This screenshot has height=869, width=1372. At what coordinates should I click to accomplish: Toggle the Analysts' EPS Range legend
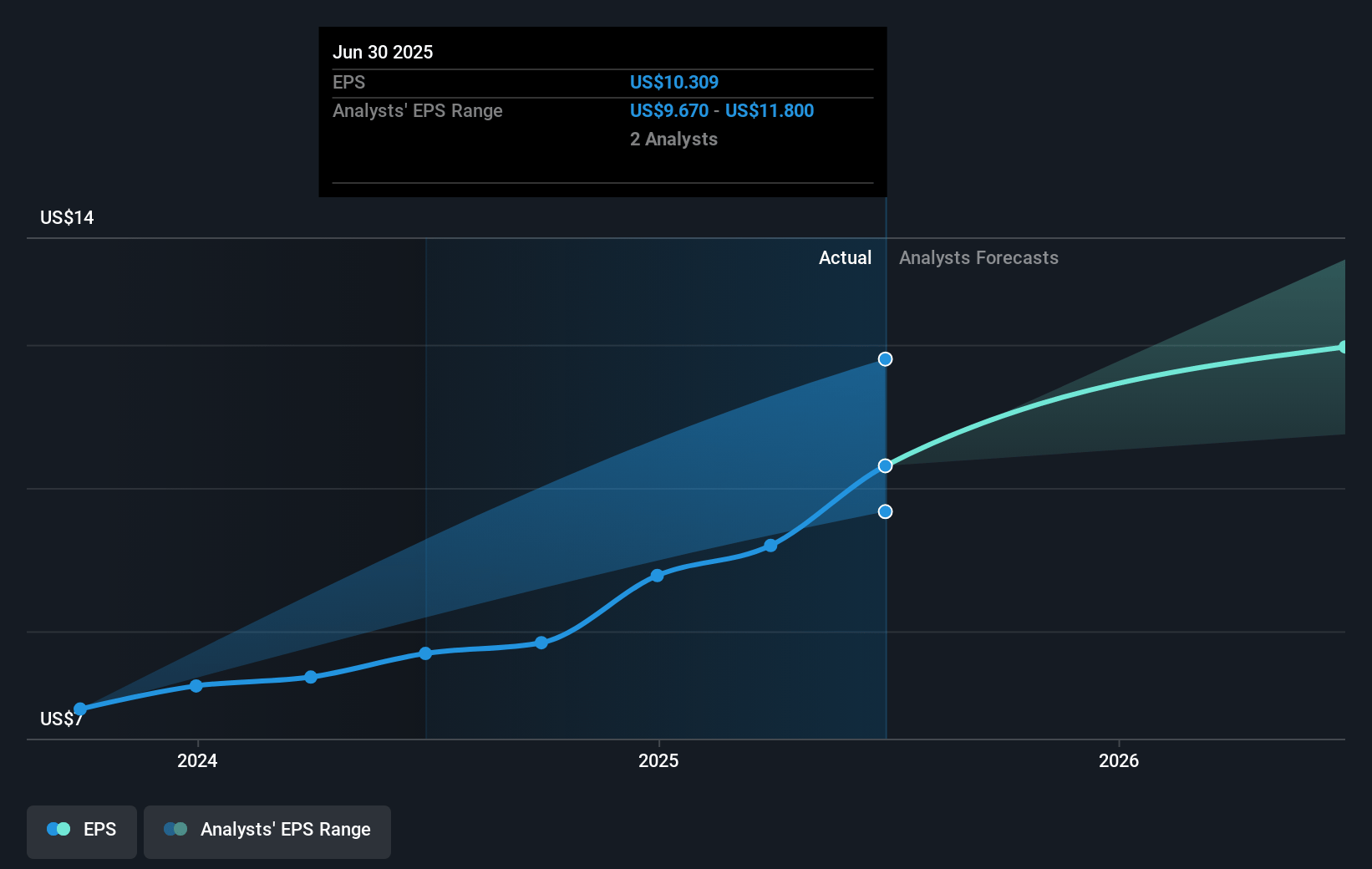pos(267,831)
